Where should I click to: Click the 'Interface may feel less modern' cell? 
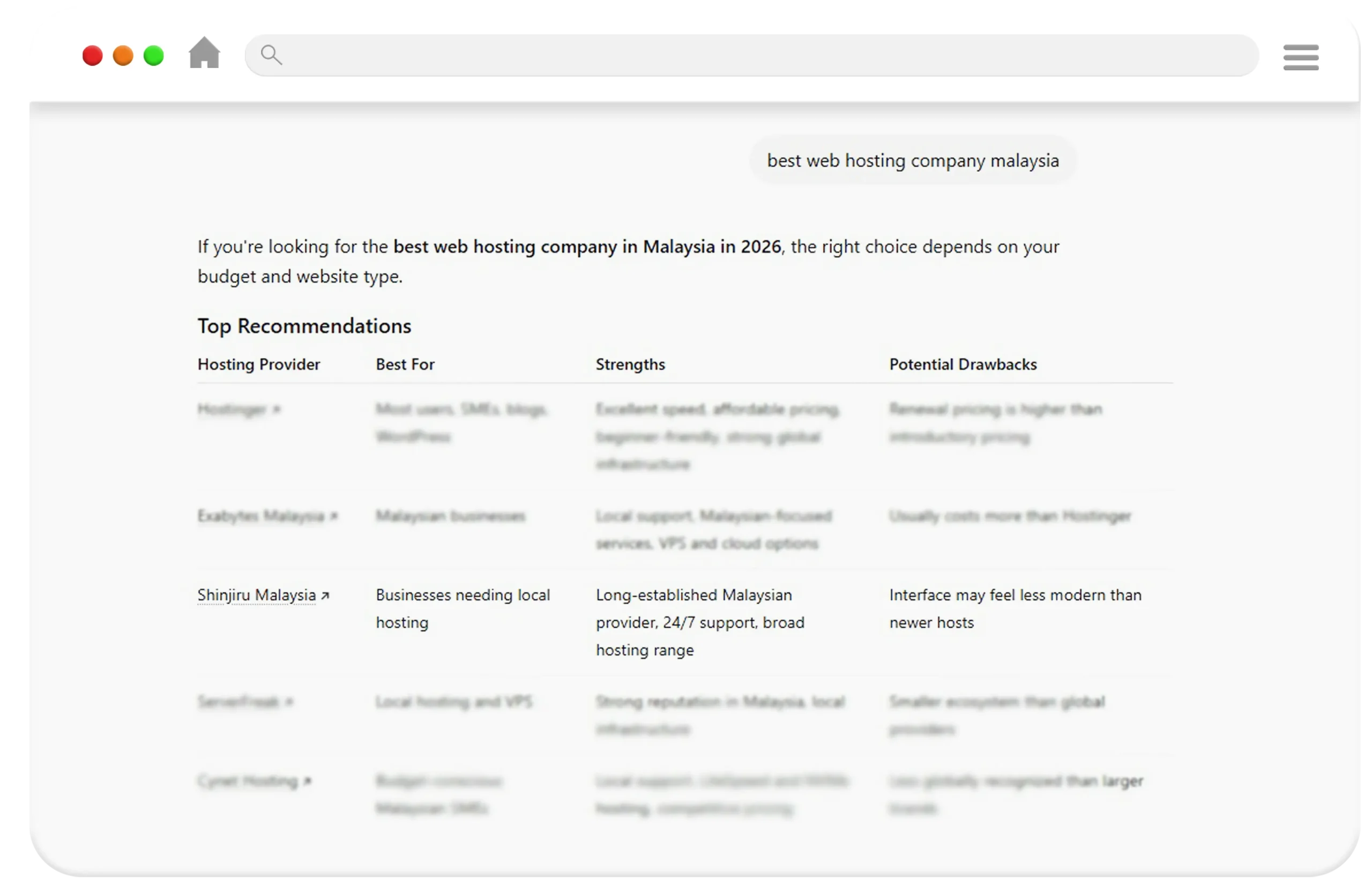1015,608
